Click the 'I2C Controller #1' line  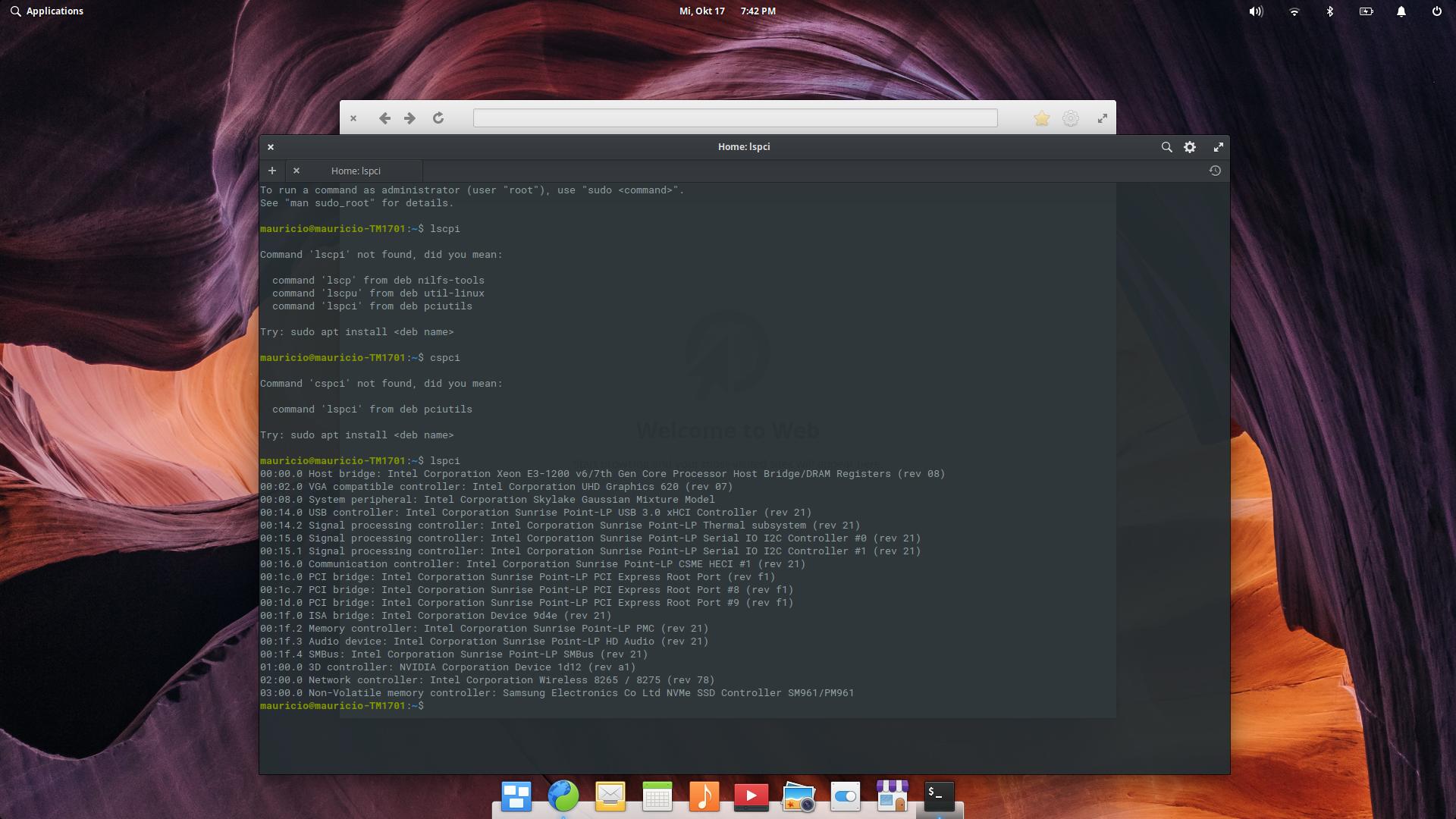point(591,551)
